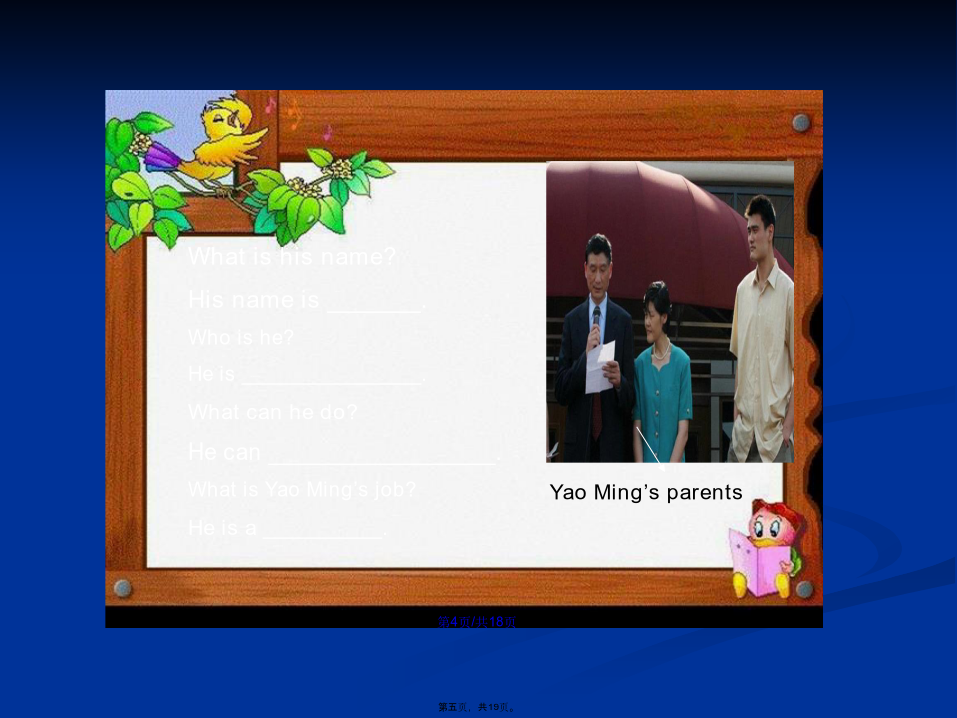This screenshot has height=718, width=957.
Task: Click the text "What is his name?"
Action: pos(292,256)
